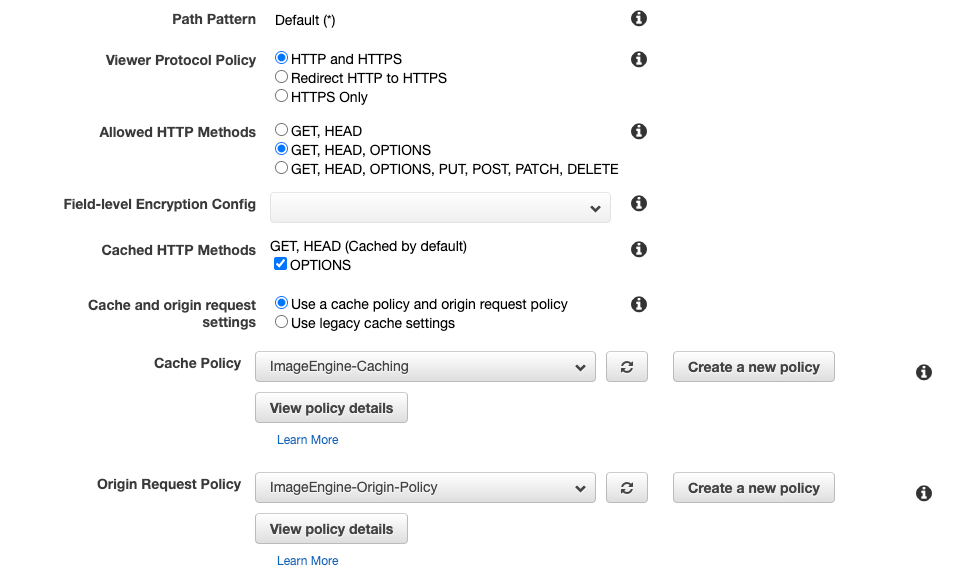Screen dimensions: 959x579
Task: Open the ImageEngine-Caching policy dropdown
Action: (425, 367)
